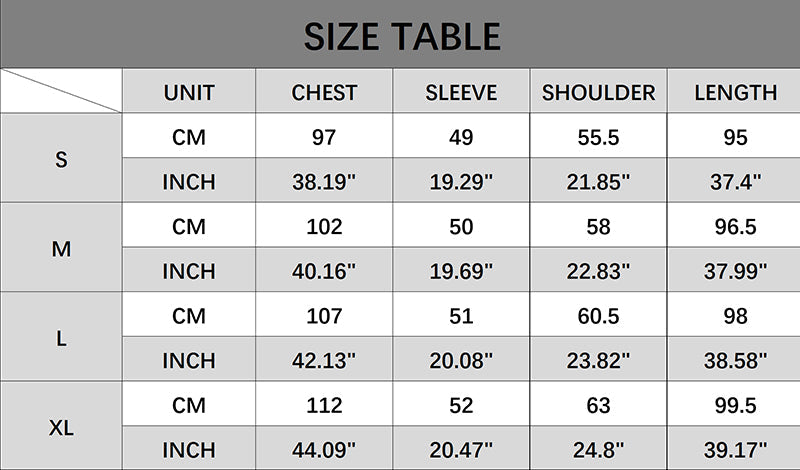Viewport: 800px width, 470px height.
Task: Click the LENGTH column header
Action: pos(735,93)
